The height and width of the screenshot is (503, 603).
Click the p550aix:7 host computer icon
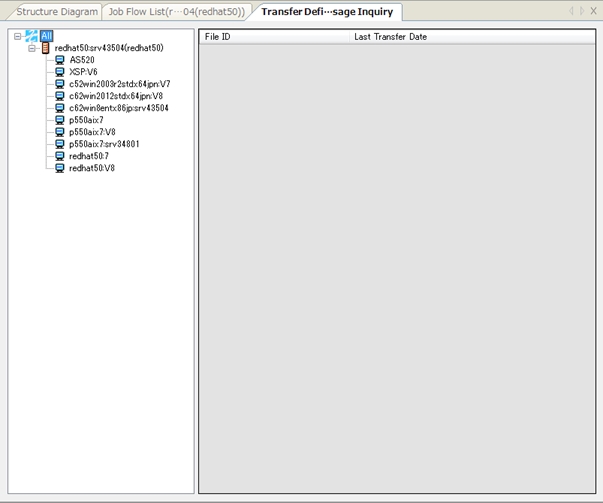click(60, 120)
